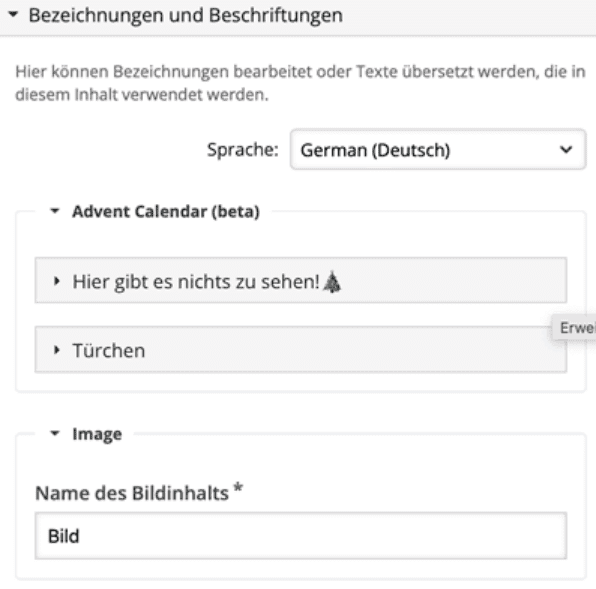Click the required asterisk beside Name des Bildinhalts
Viewport: 596px width, 589px height.
(x=238, y=487)
